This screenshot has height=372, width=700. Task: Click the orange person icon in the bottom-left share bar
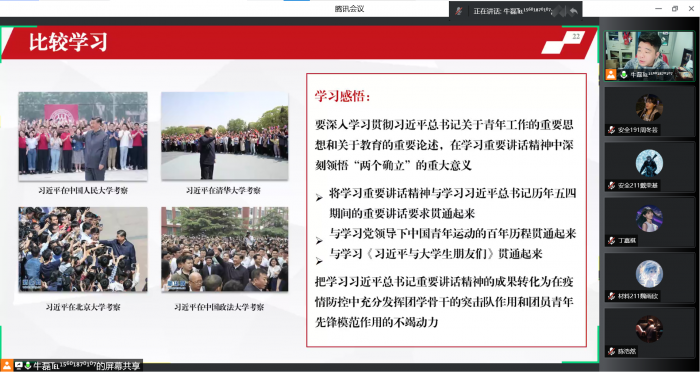point(7,365)
